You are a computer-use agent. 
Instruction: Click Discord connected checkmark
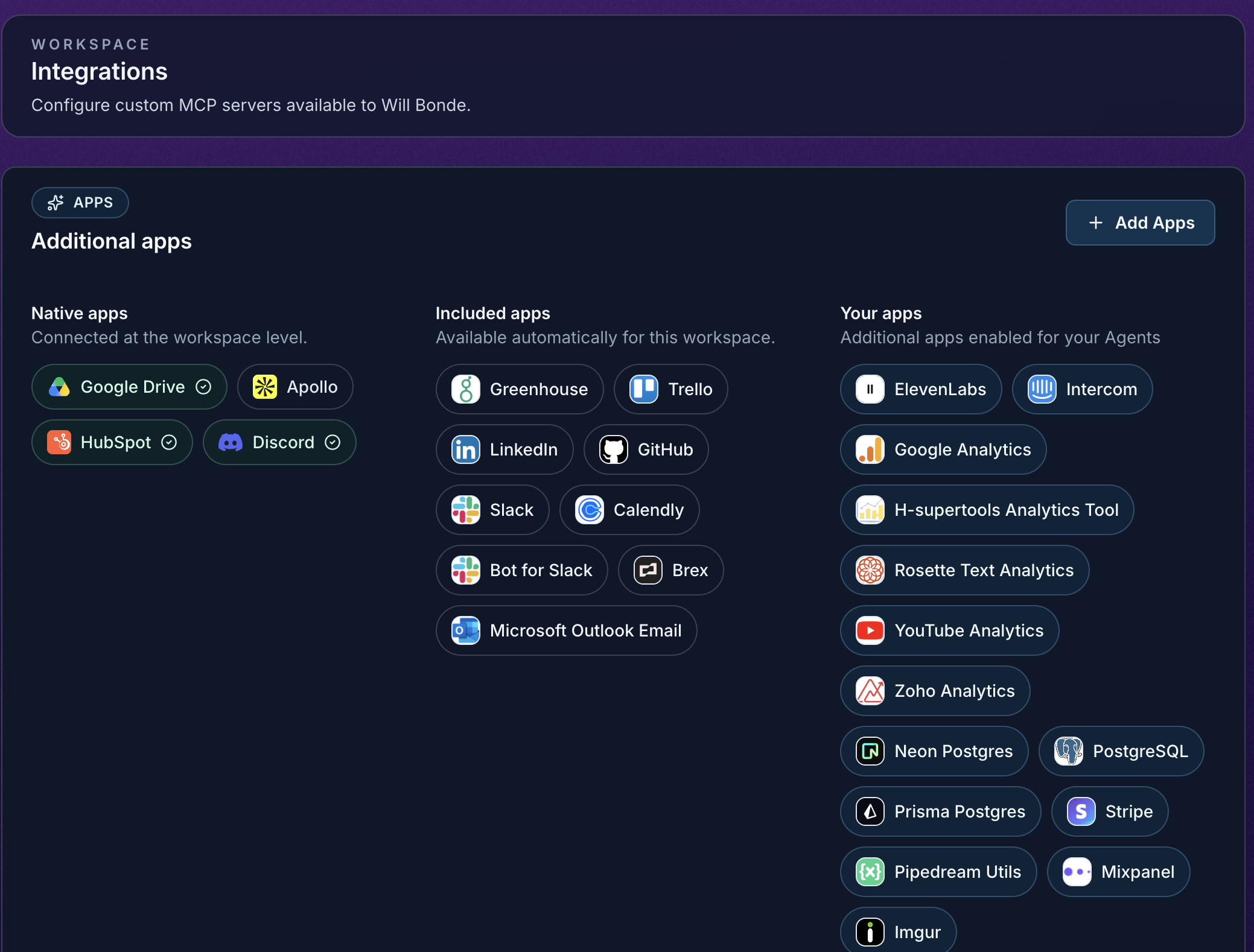333,442
